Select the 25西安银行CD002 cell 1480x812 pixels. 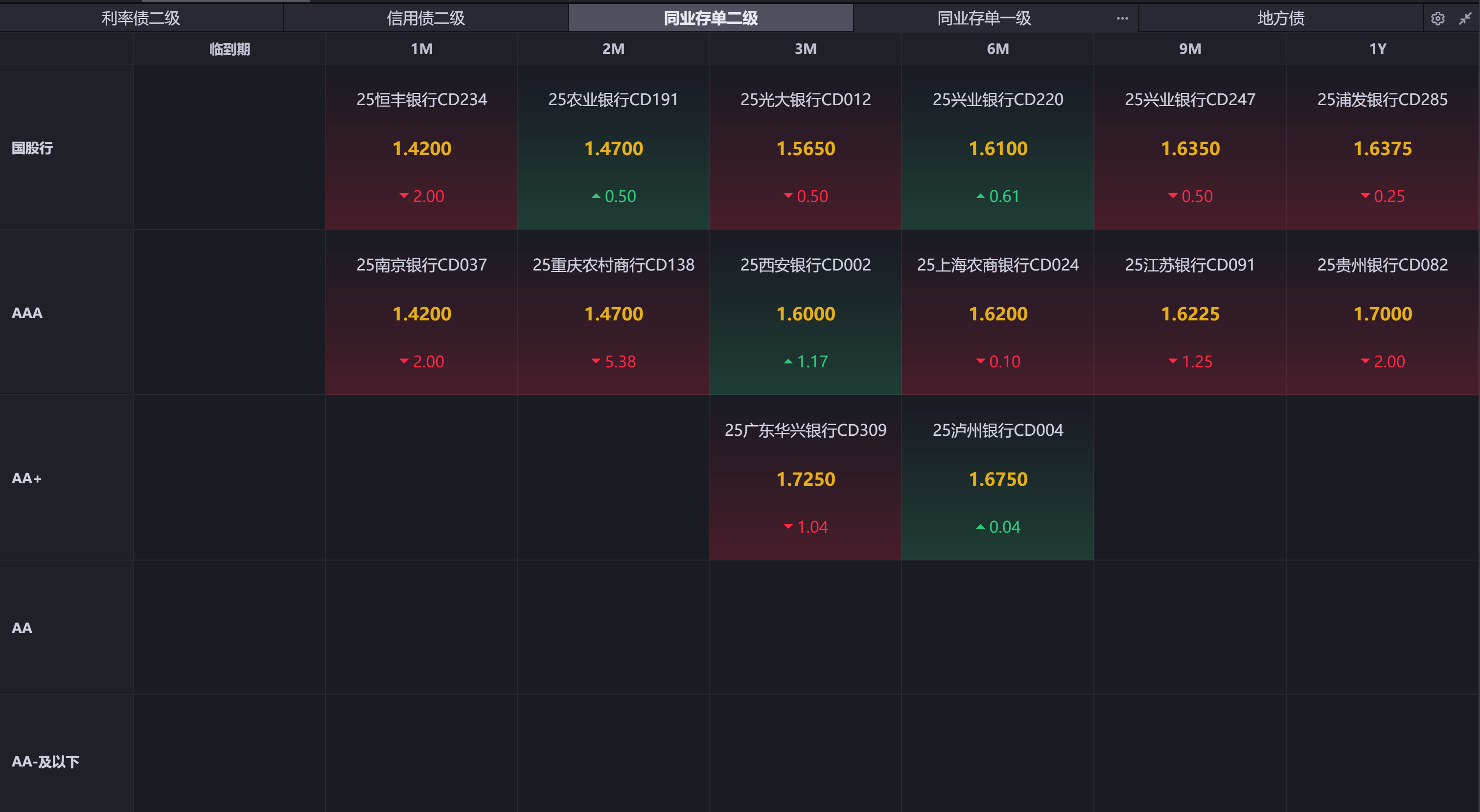[x=805, y=313]
